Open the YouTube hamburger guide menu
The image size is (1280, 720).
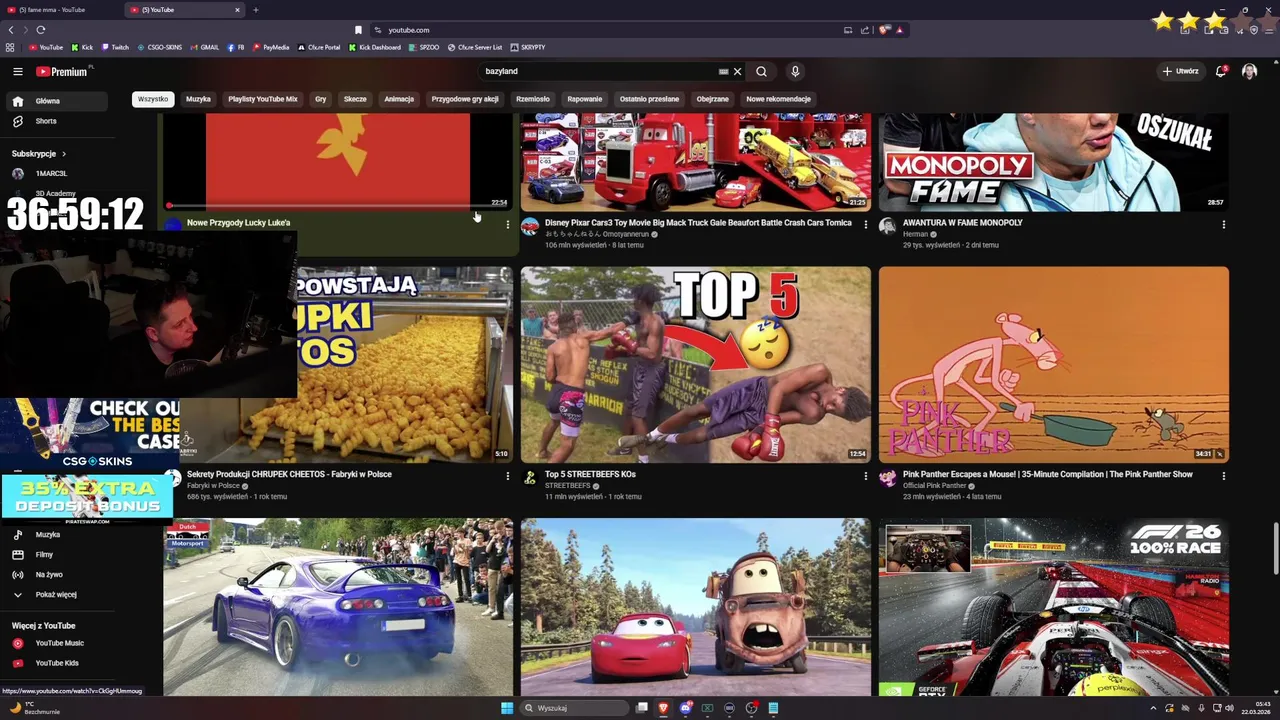coord(17,71)
